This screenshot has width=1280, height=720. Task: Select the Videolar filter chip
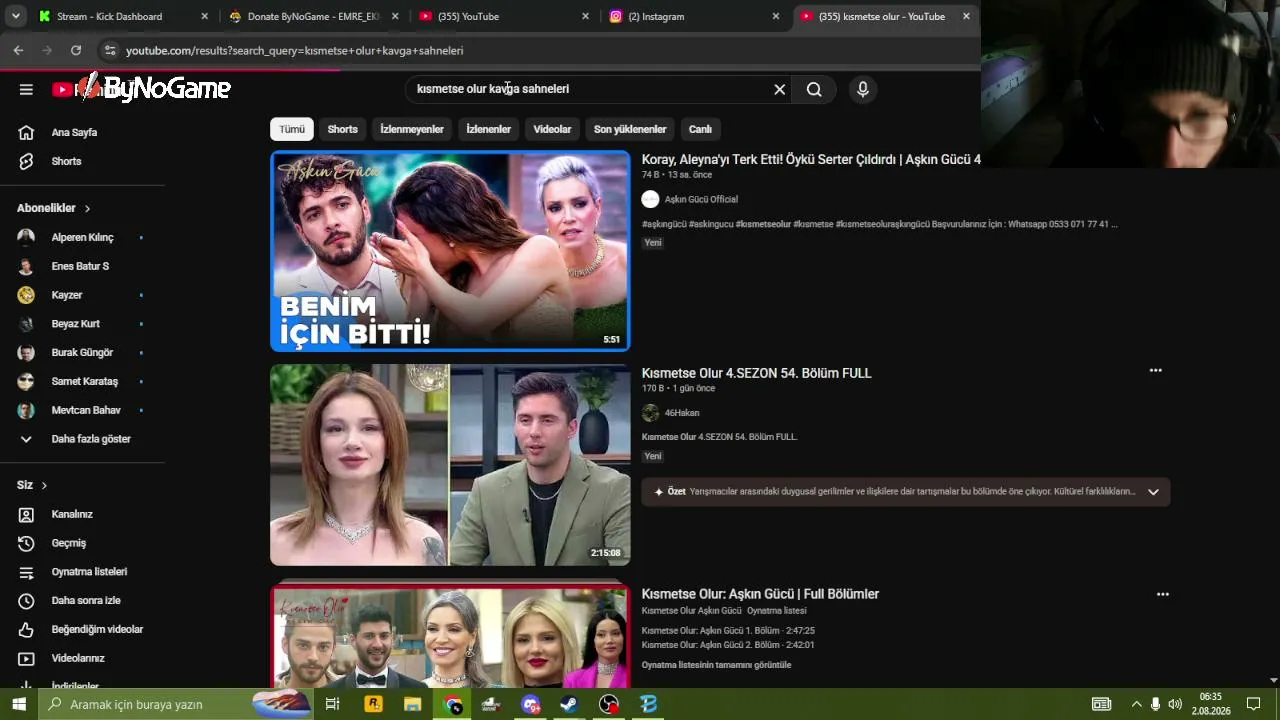[552, 129]
